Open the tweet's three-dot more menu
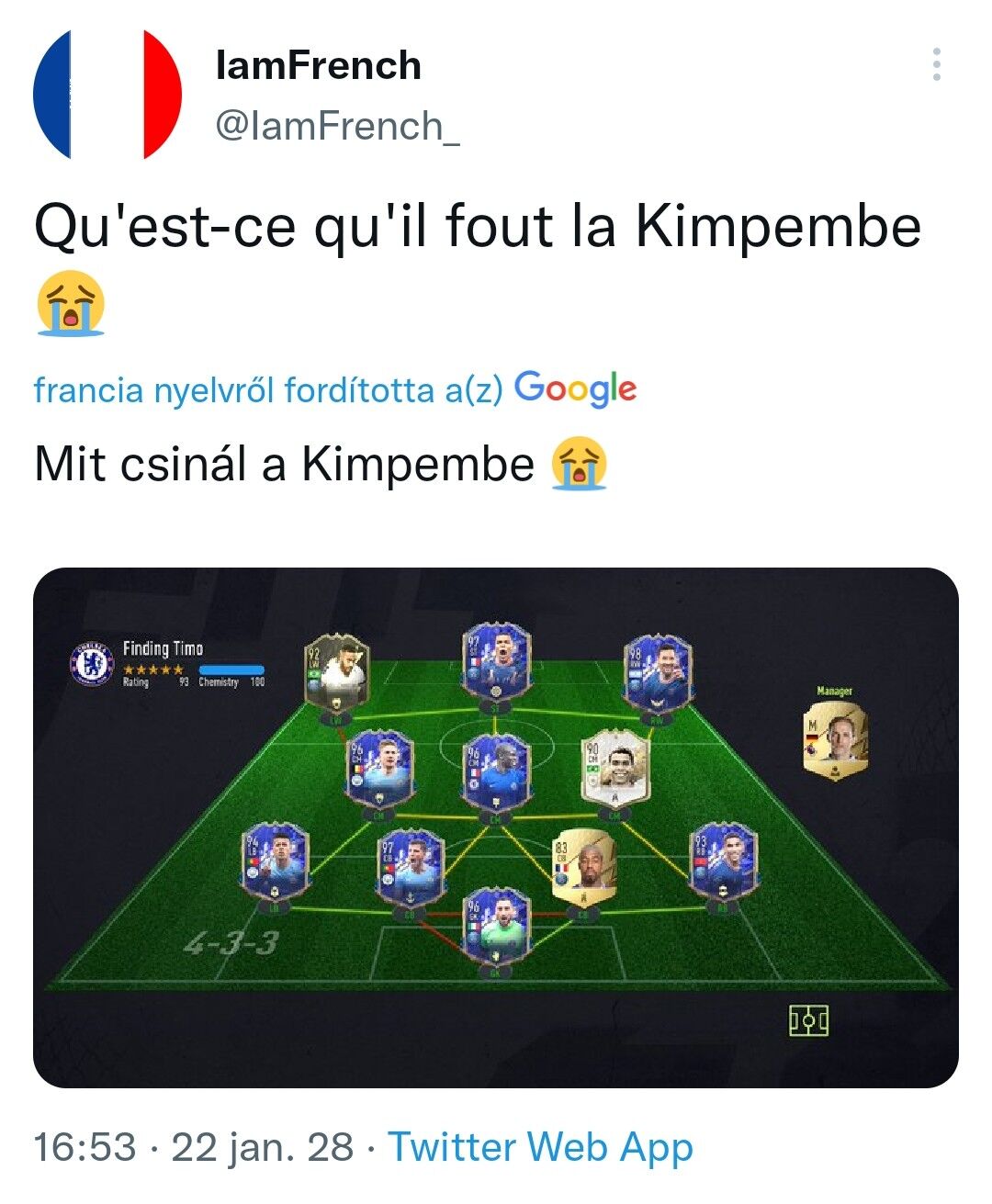Image resolution: width=992 pixels, height=1204 pixels. [936, 65]
